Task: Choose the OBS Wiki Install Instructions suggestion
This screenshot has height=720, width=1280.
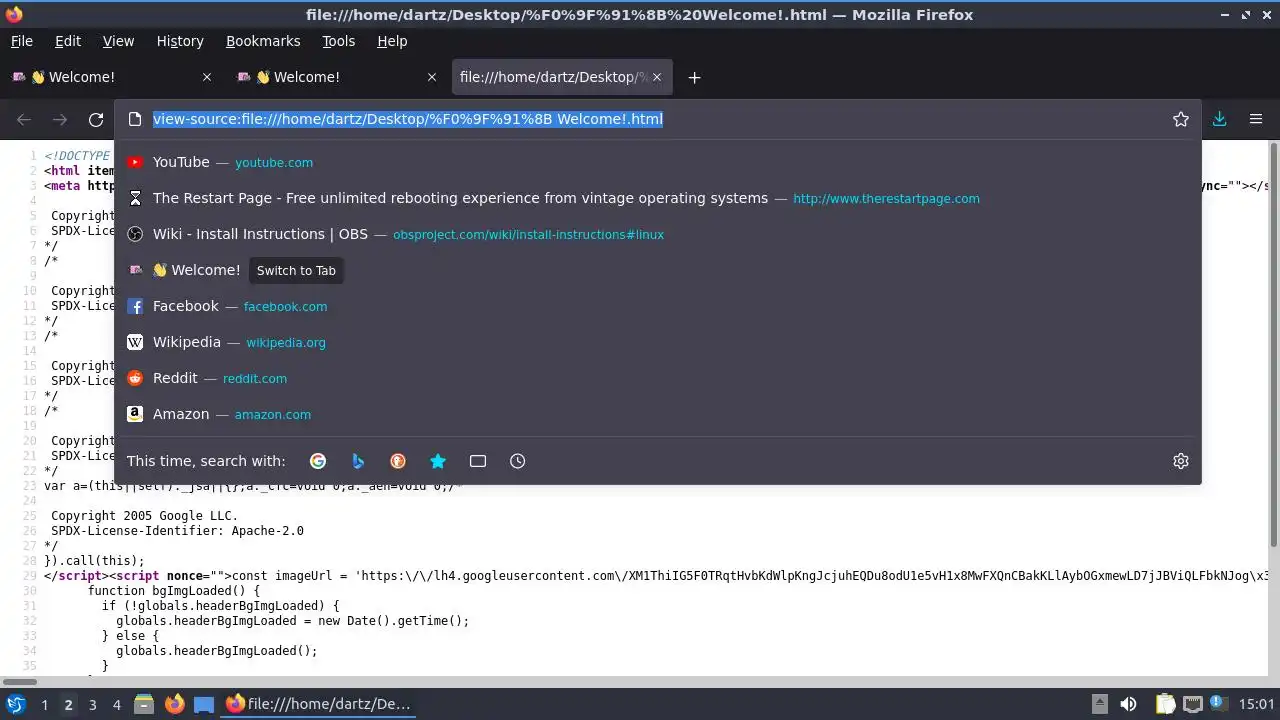Action: point(658,234)
